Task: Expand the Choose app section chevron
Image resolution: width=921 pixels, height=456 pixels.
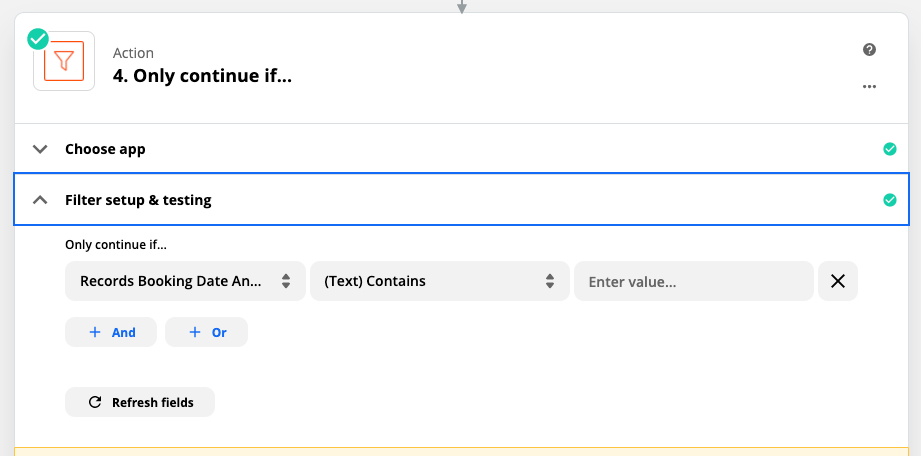Action: 40,149
